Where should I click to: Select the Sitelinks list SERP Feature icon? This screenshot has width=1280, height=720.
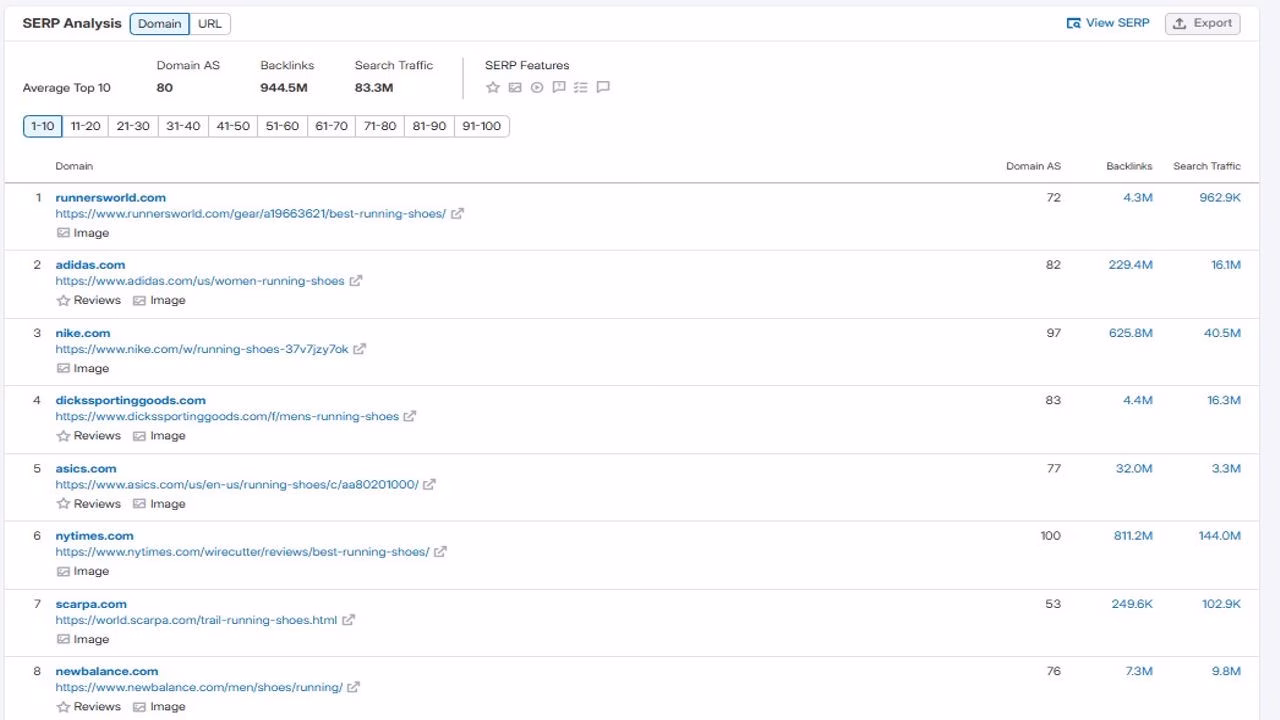pos(581,87)
